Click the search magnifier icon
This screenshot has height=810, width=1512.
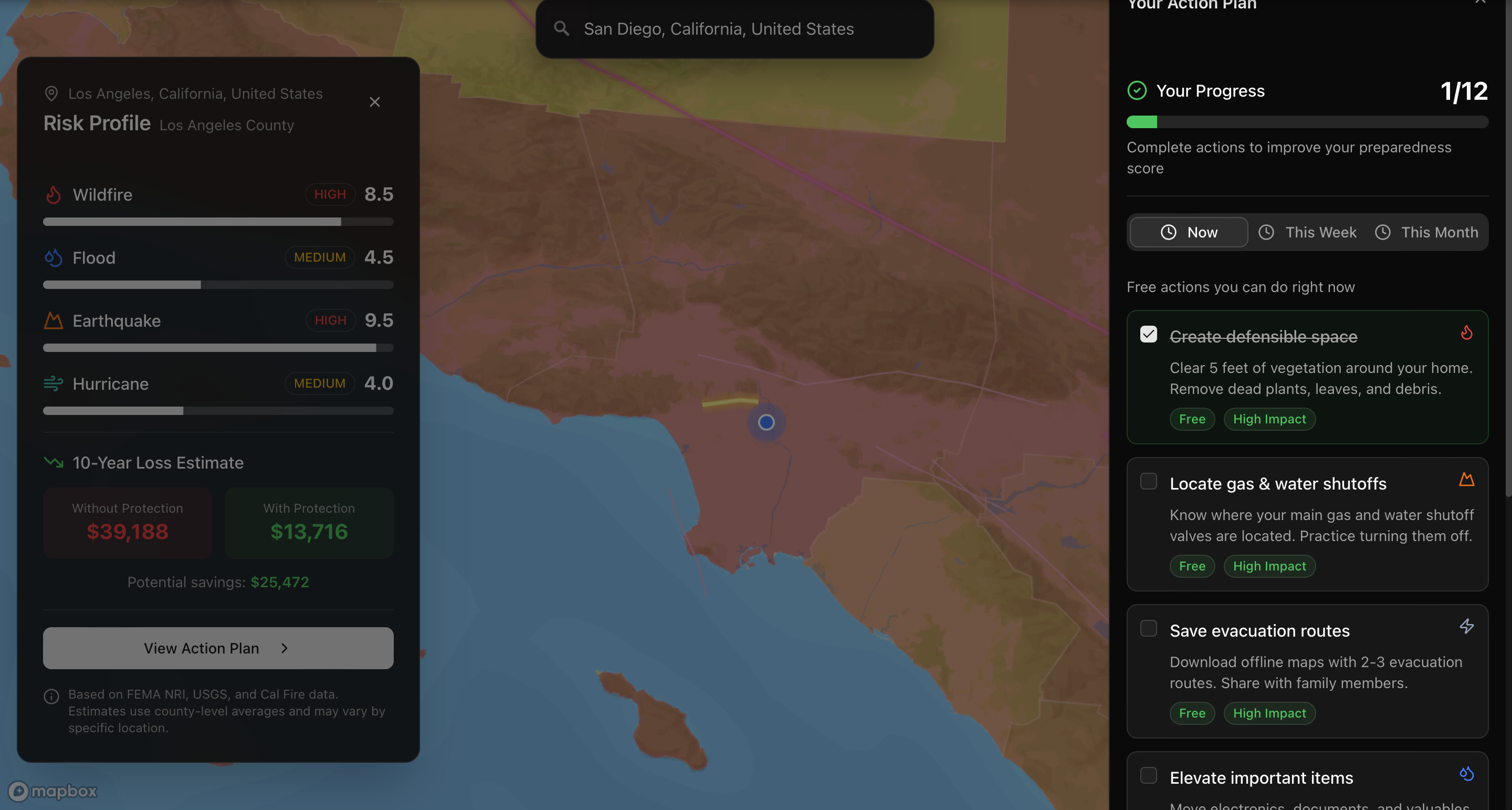(562, 29)
